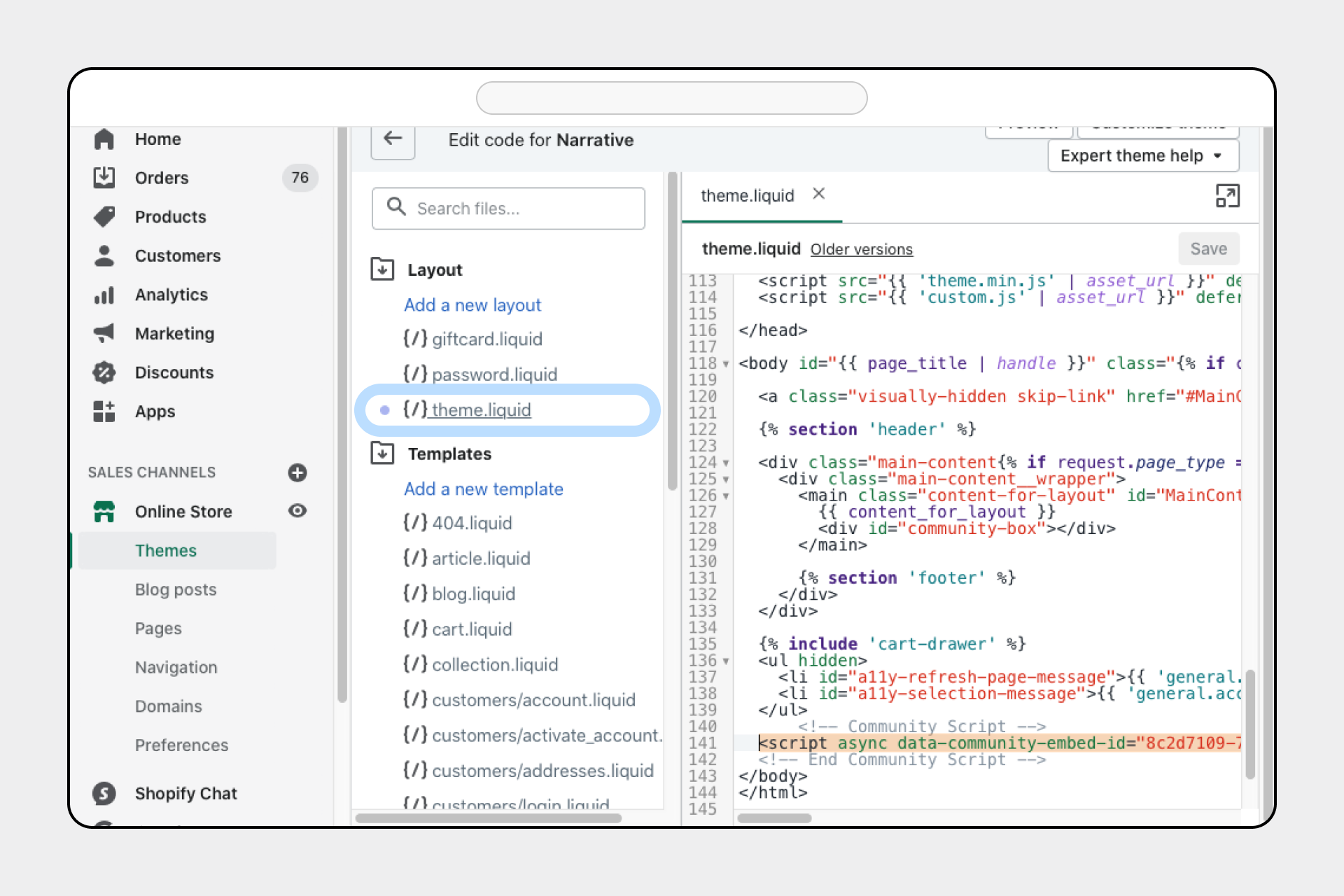This screenshot has width=1344, height=896.
Task: Click code editor vertical scrollbar
Action: coord(1250,724)
